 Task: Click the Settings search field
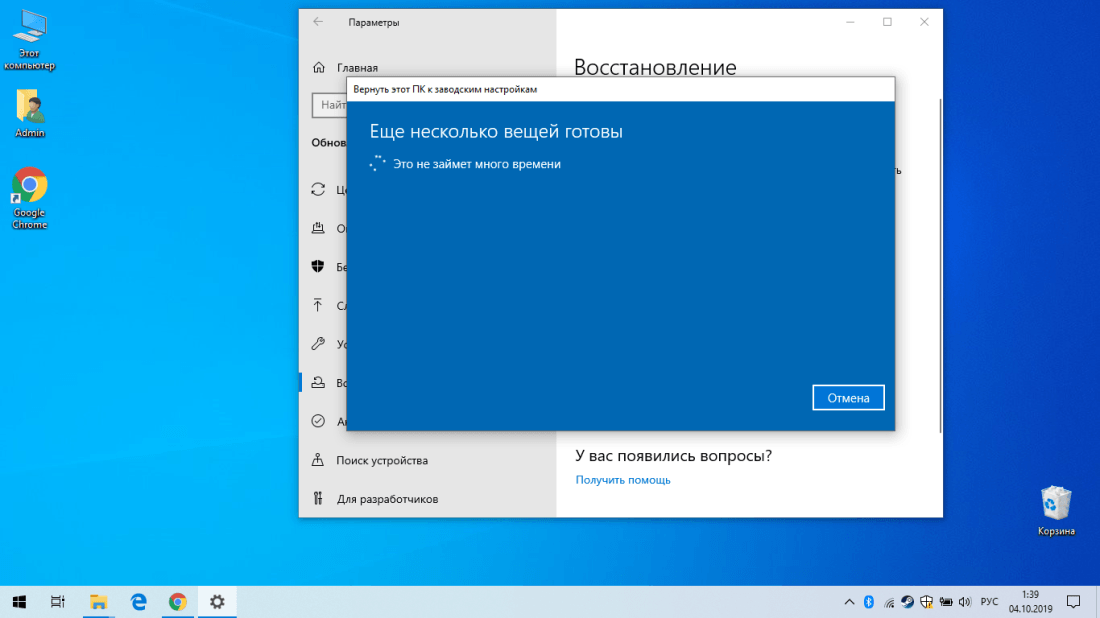point(330,105)
